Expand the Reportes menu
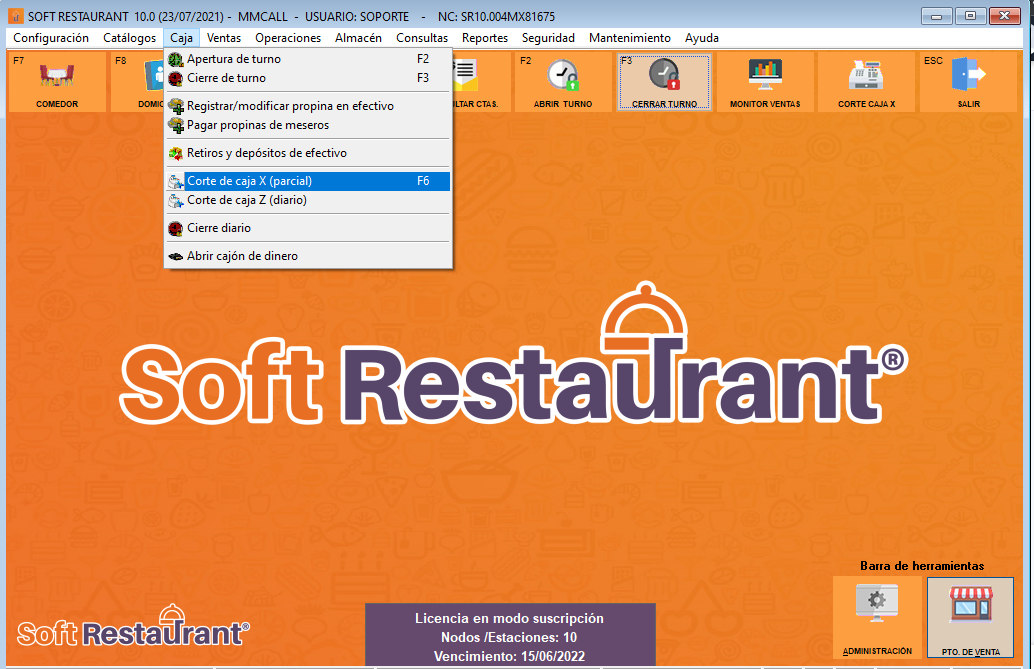This screenshot has height=669, width=1034. pos(485,38)
